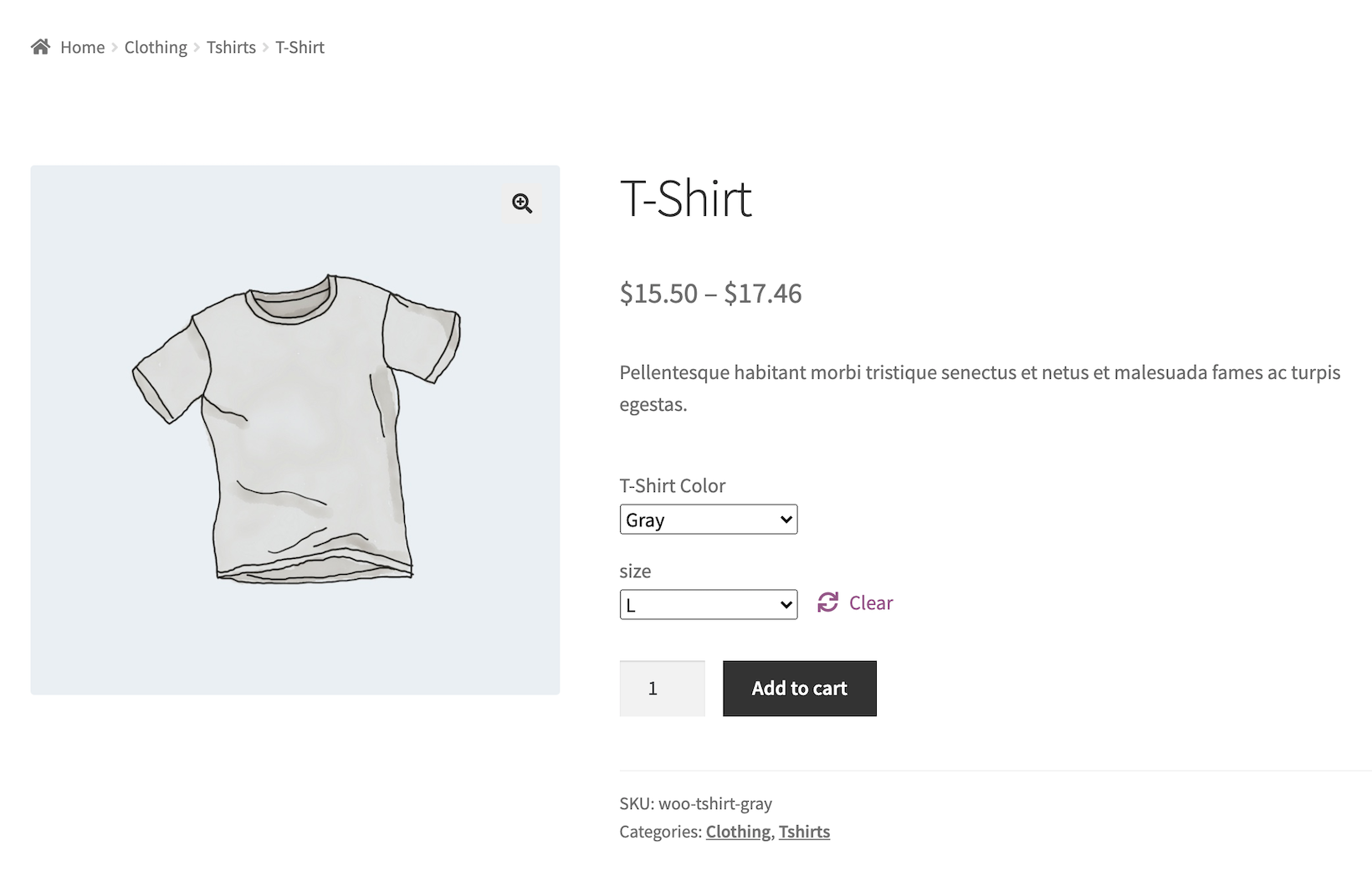Image resolution: width=1372 pixels, height=892 pixels.
Task: Clear the selected variation options
Action: 870,602
